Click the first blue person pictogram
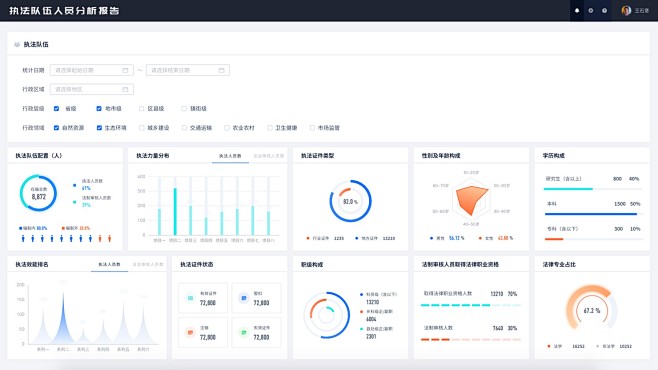 tap(23, 239)
